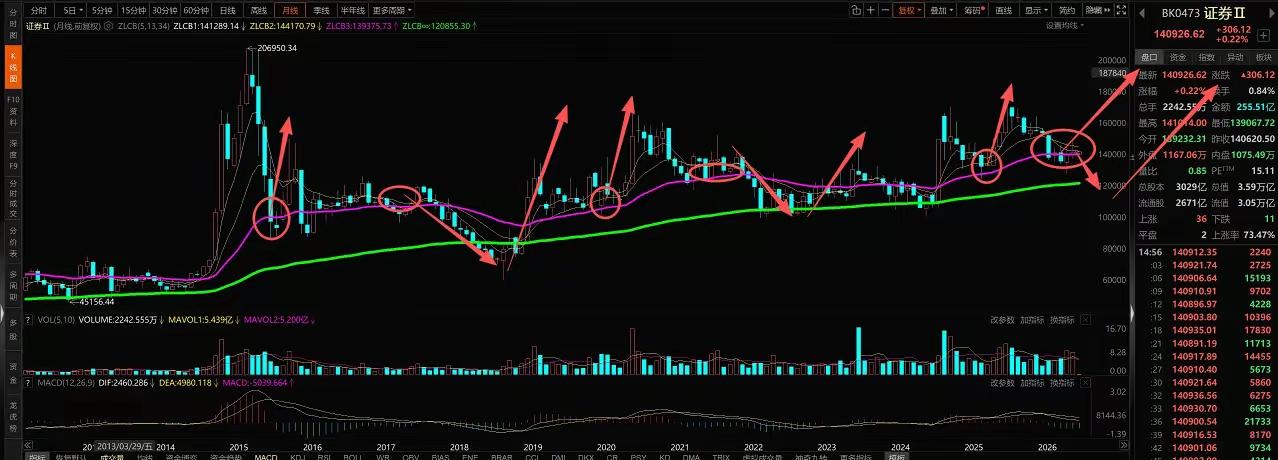Expand the 更多周期 dropdown
The image size is (1278, 460).
[394, 9]
